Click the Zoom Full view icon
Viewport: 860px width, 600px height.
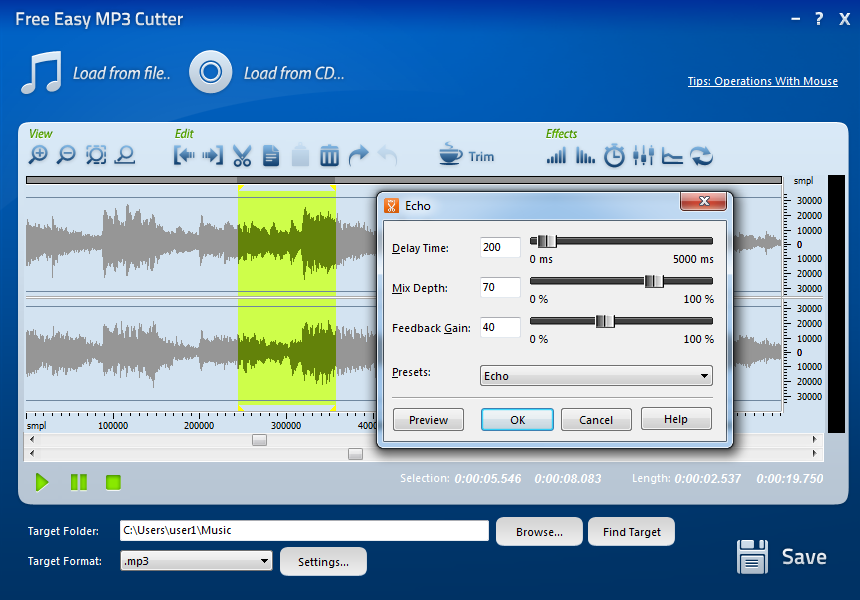(x=125, y=156)
